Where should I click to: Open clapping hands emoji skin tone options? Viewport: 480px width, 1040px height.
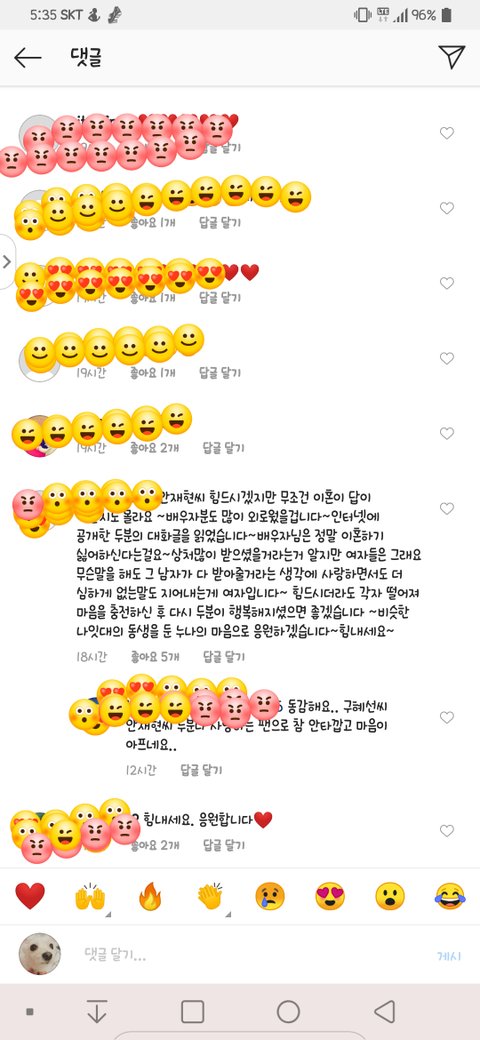228,914
